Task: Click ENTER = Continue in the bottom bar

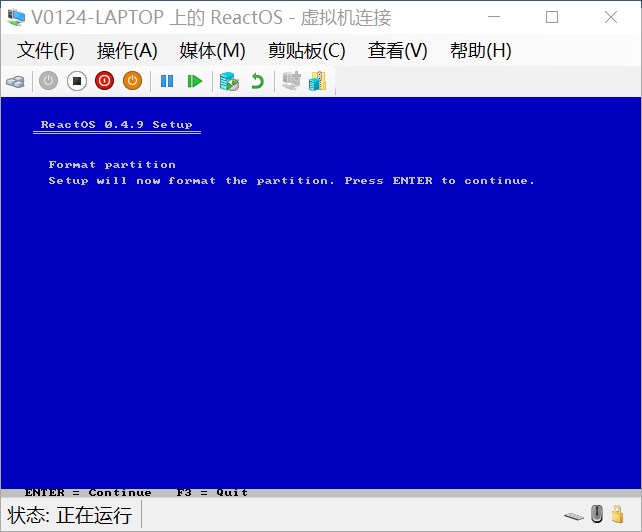Action: [x=88, y=493]
